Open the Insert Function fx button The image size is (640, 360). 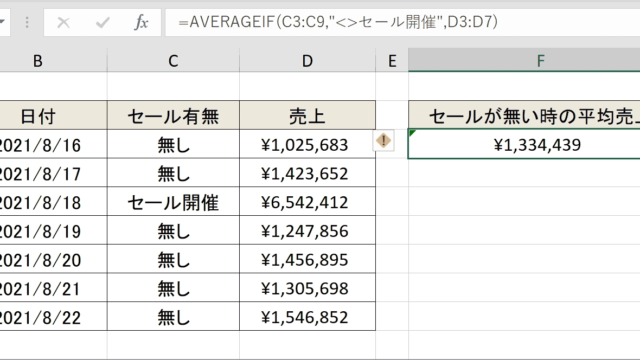pos(141,22)
